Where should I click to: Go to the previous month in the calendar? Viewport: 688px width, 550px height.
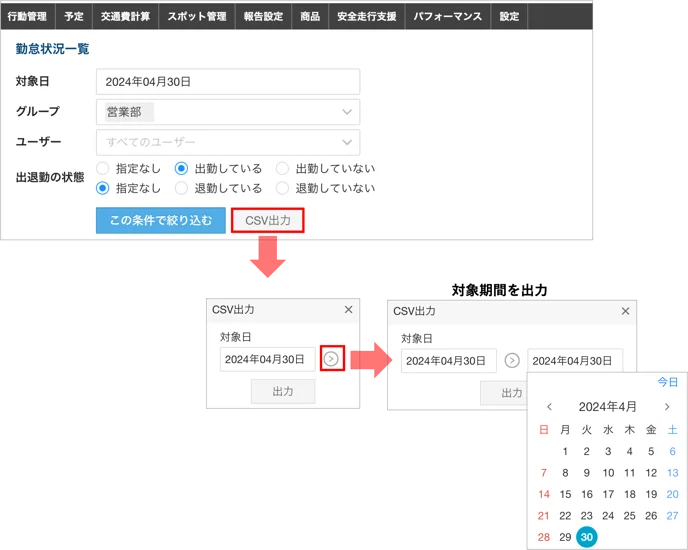pyautogui.click(x=549, y=407)
